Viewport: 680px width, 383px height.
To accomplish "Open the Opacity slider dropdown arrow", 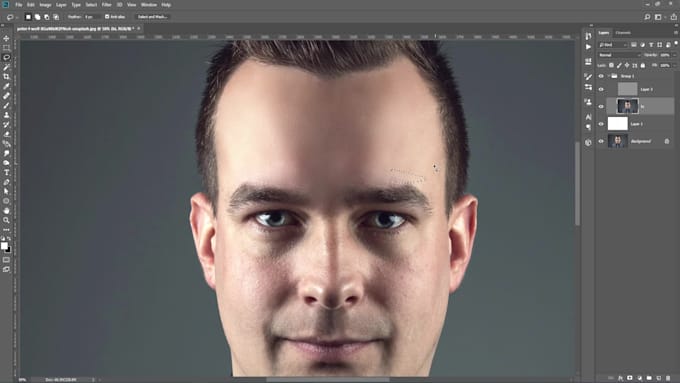I will pos(674,55).
